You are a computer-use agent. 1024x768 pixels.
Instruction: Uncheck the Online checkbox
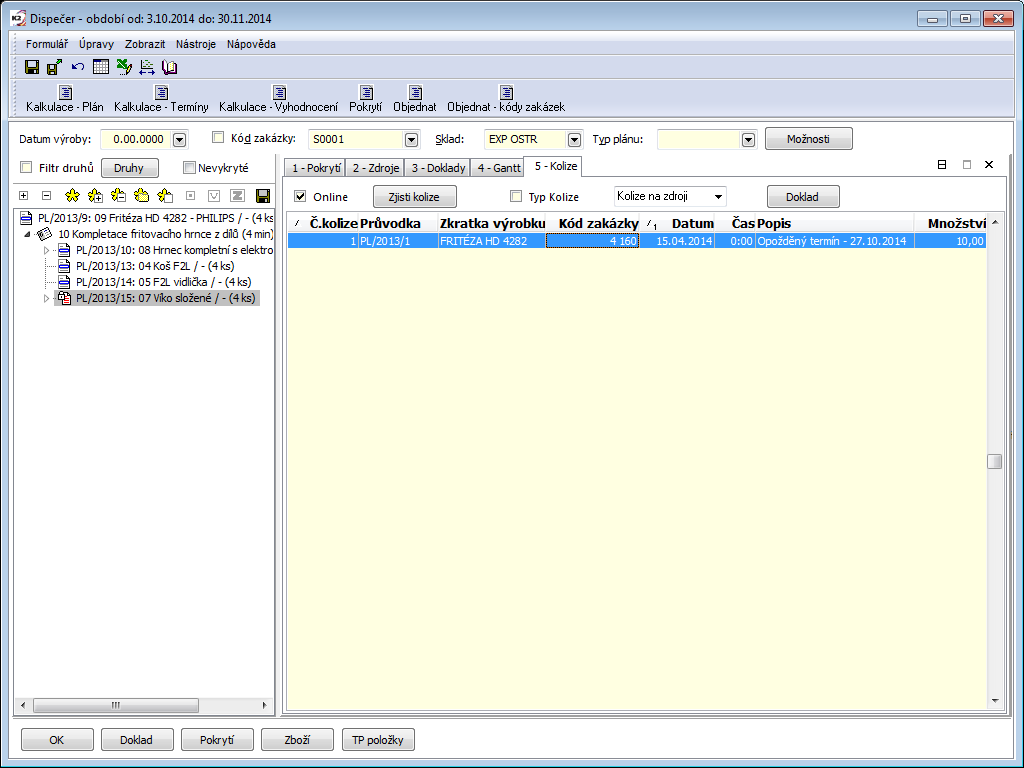[x=300, y=196]
